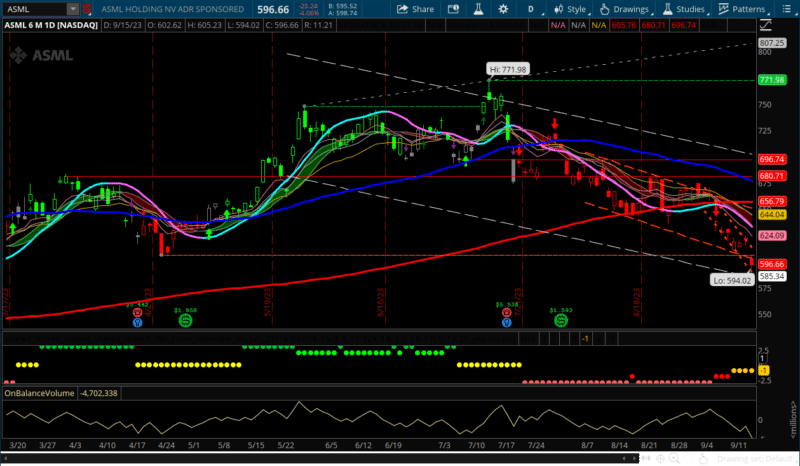The height and width of the screenshot is (466, 800).
Task: Click the zoom magnifier icon at bottom
Action: tap(674, 459)
